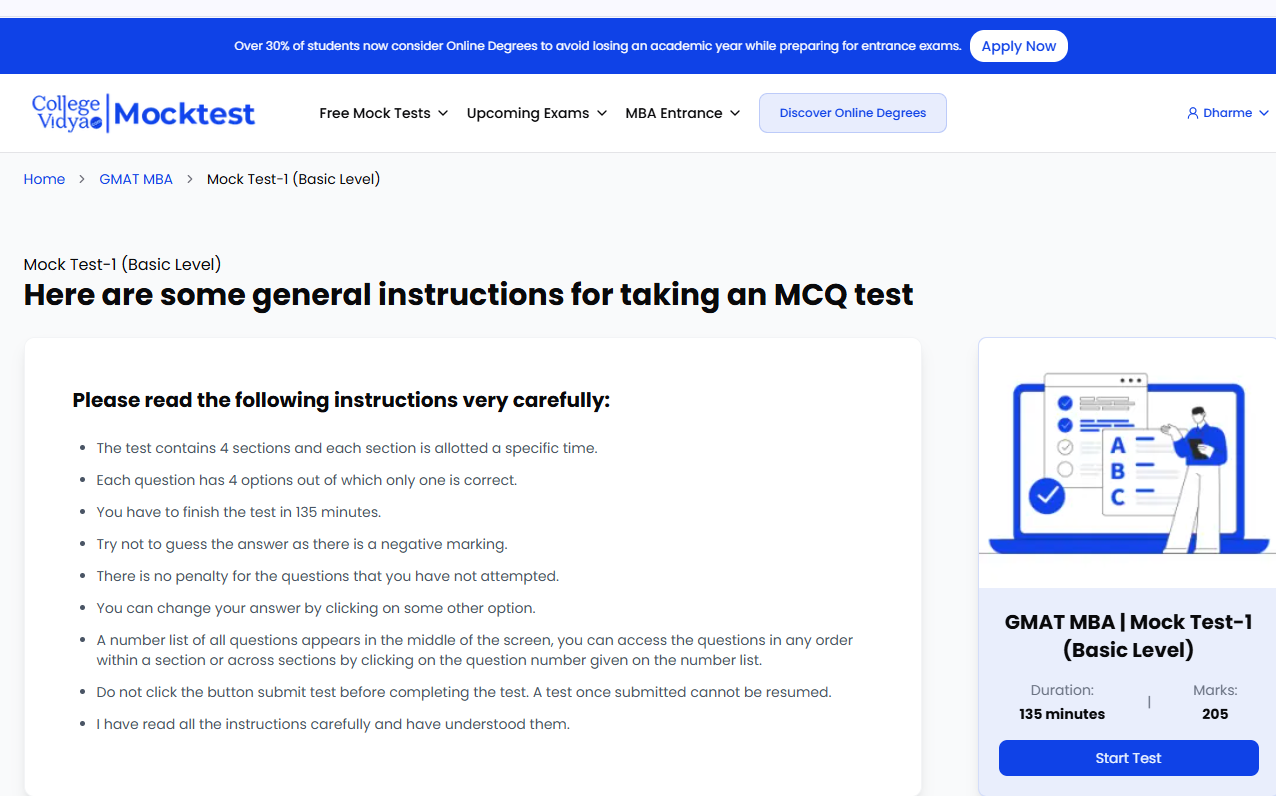The width and height of the screenshot is (1276, 796).
Task: Open the GMAT MBA breadcrumb link
Action: [x=136, y=179]
